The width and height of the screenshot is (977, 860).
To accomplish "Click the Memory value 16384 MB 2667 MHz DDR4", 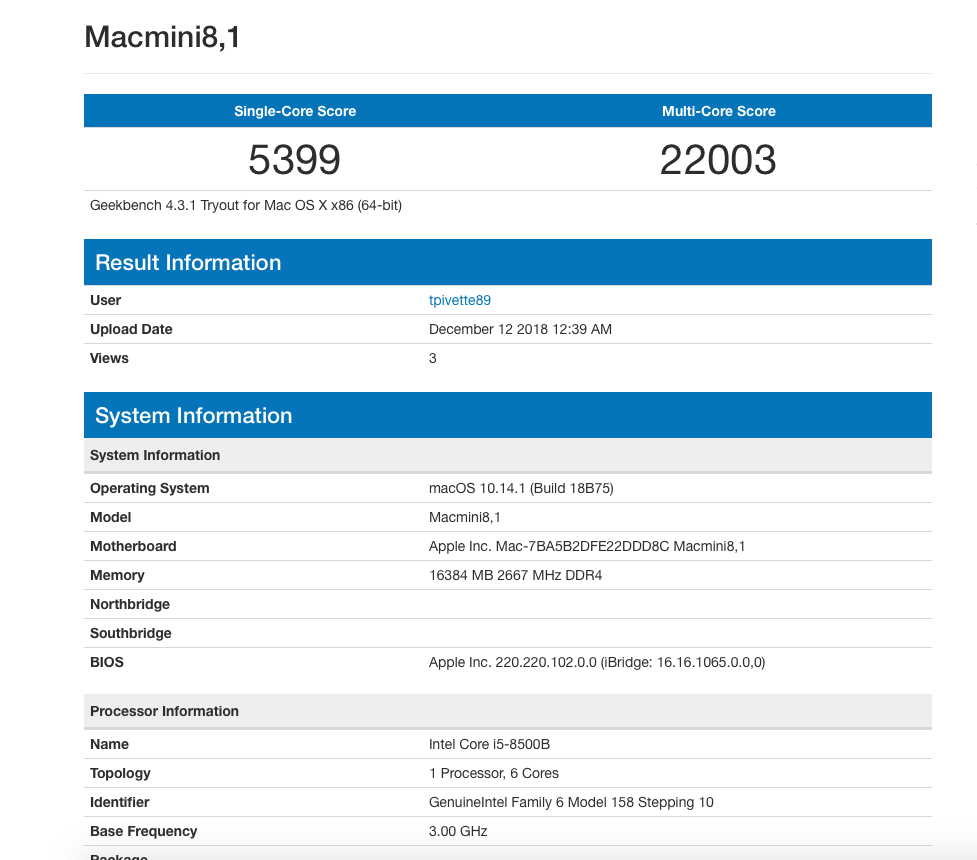I will pyautogui.click(x=515, y=575).
